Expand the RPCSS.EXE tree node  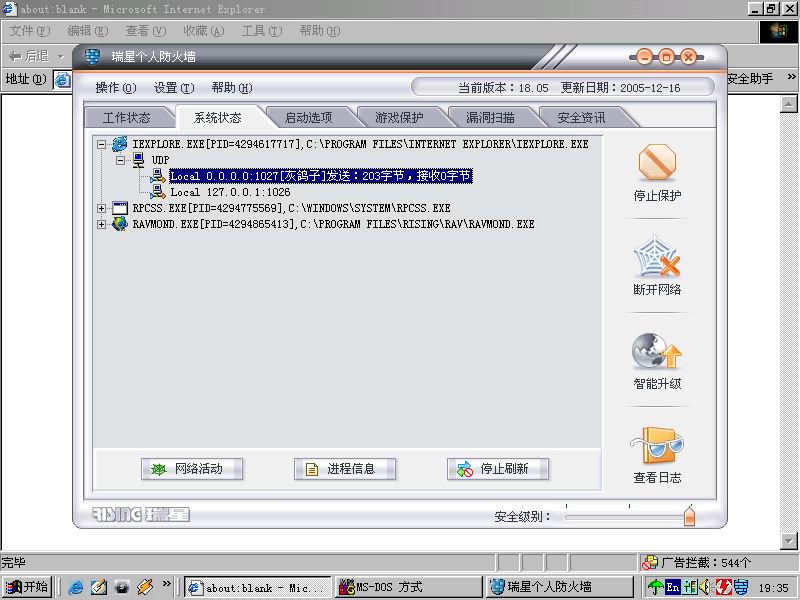point(101,208)
